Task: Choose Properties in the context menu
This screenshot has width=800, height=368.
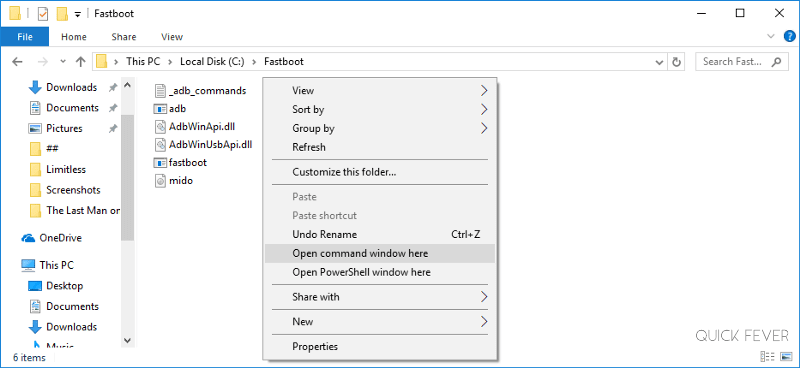Action: [x=380, y=347]
